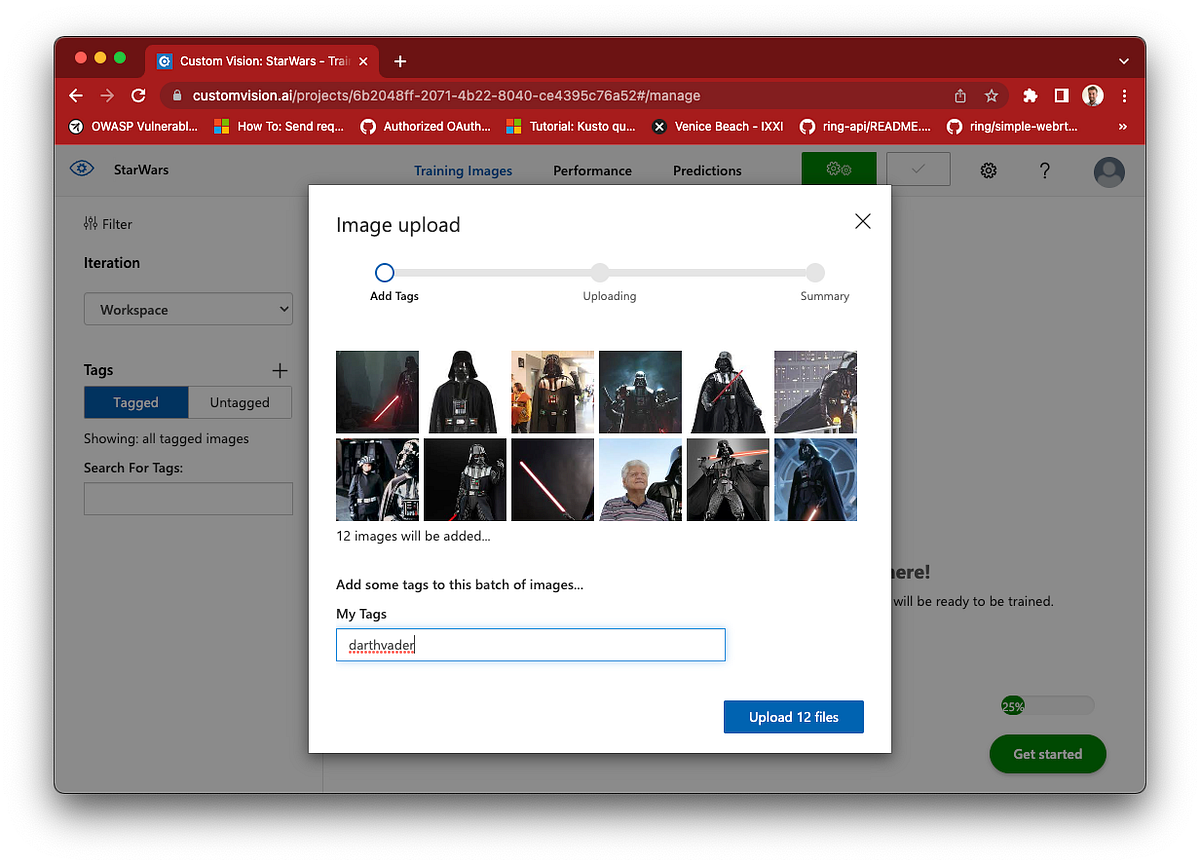This screenshot has height=865, width=1200.
Task: Open OWASP Vulnerabl... bookmark
Action: point(134,127)
